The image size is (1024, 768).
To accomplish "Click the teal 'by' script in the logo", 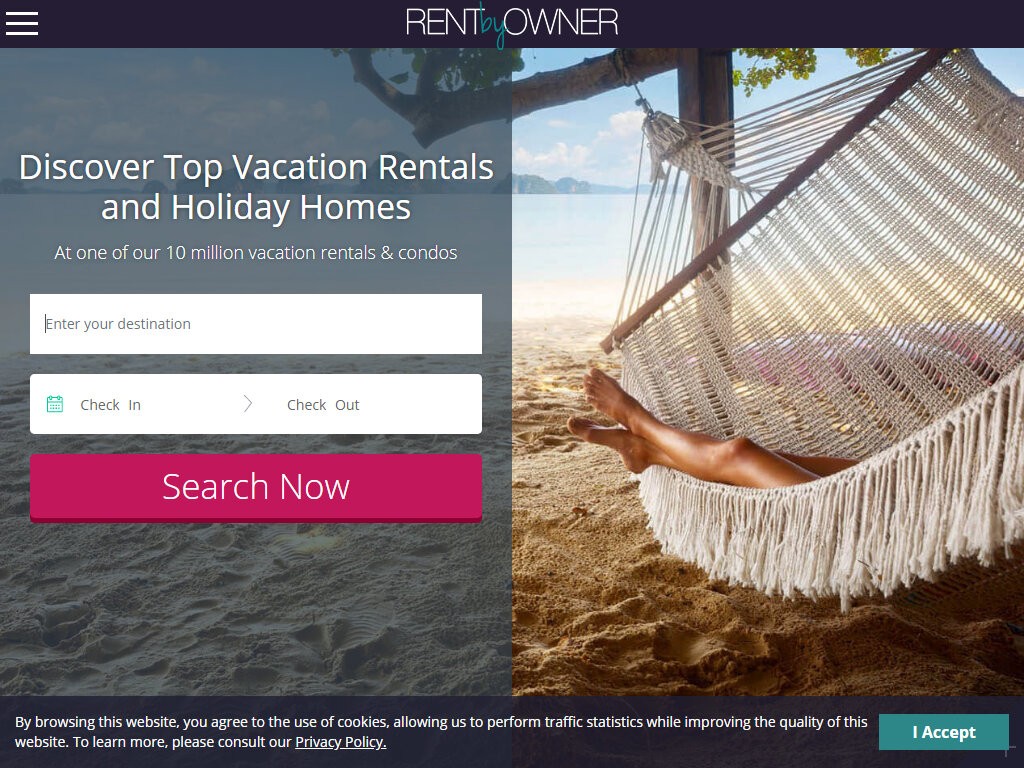I will 492,26.
